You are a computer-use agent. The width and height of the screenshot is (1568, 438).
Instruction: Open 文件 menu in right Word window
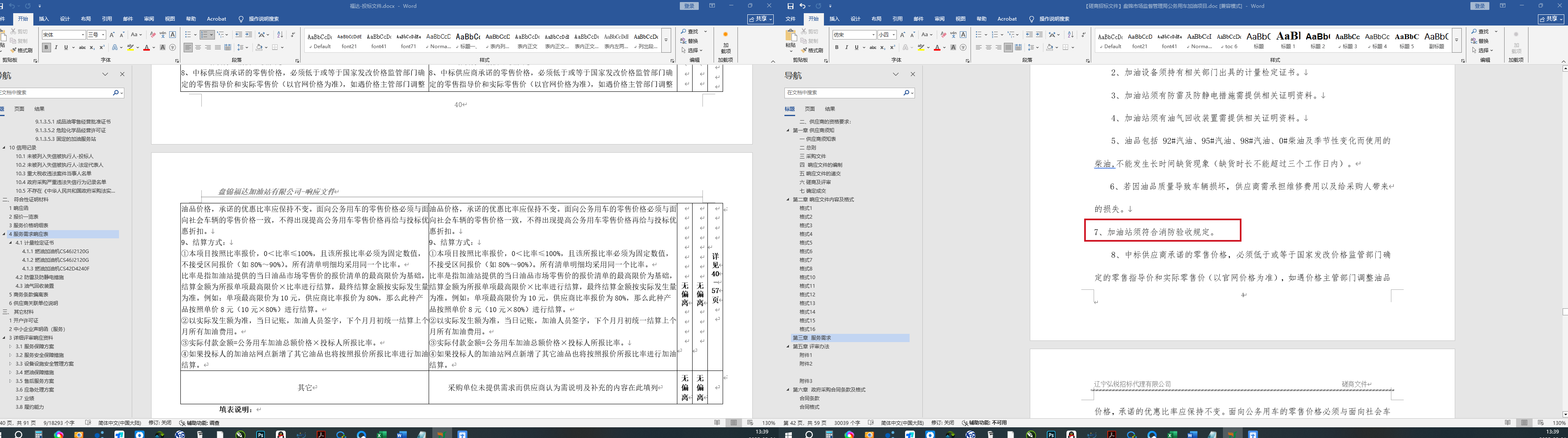(791, 19)
